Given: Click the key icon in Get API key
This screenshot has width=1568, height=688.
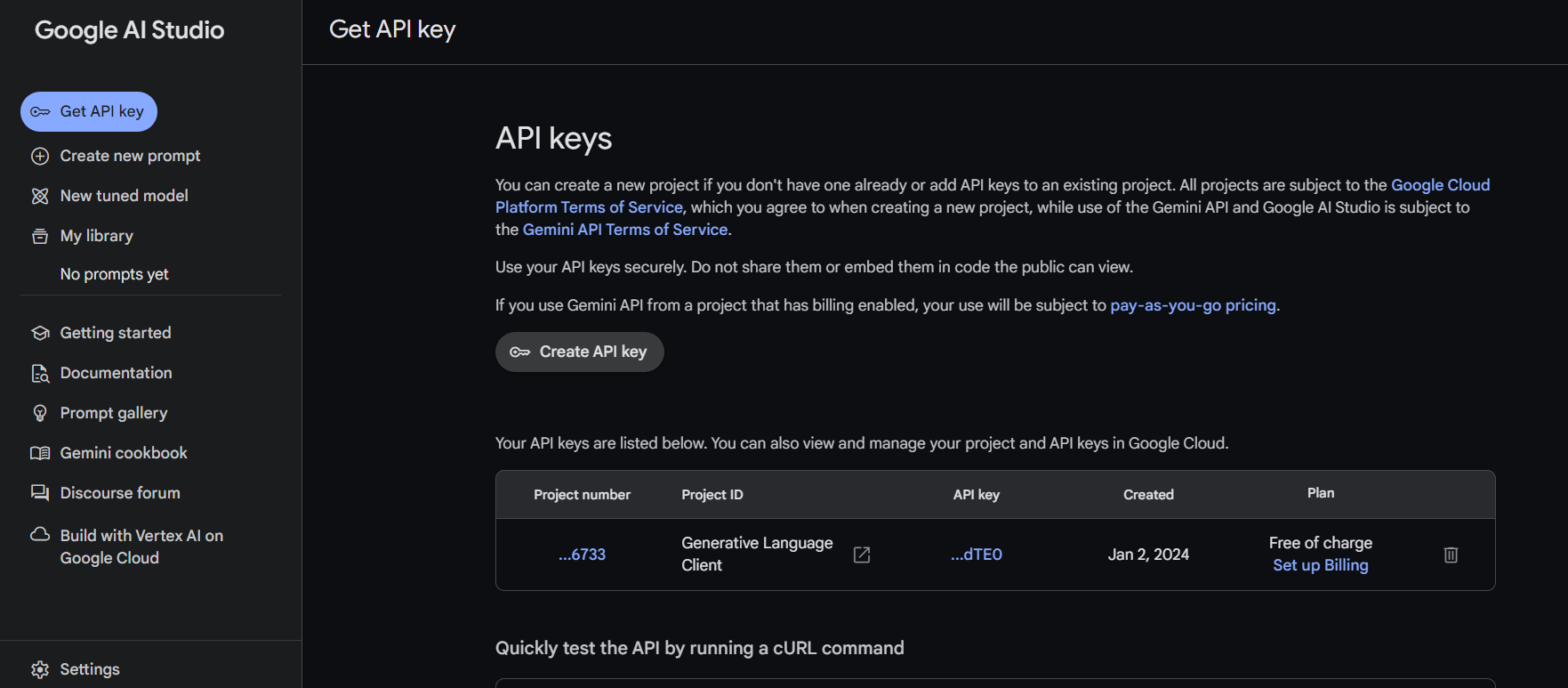Looking at the screenshot, I should (x=40, y=112).
